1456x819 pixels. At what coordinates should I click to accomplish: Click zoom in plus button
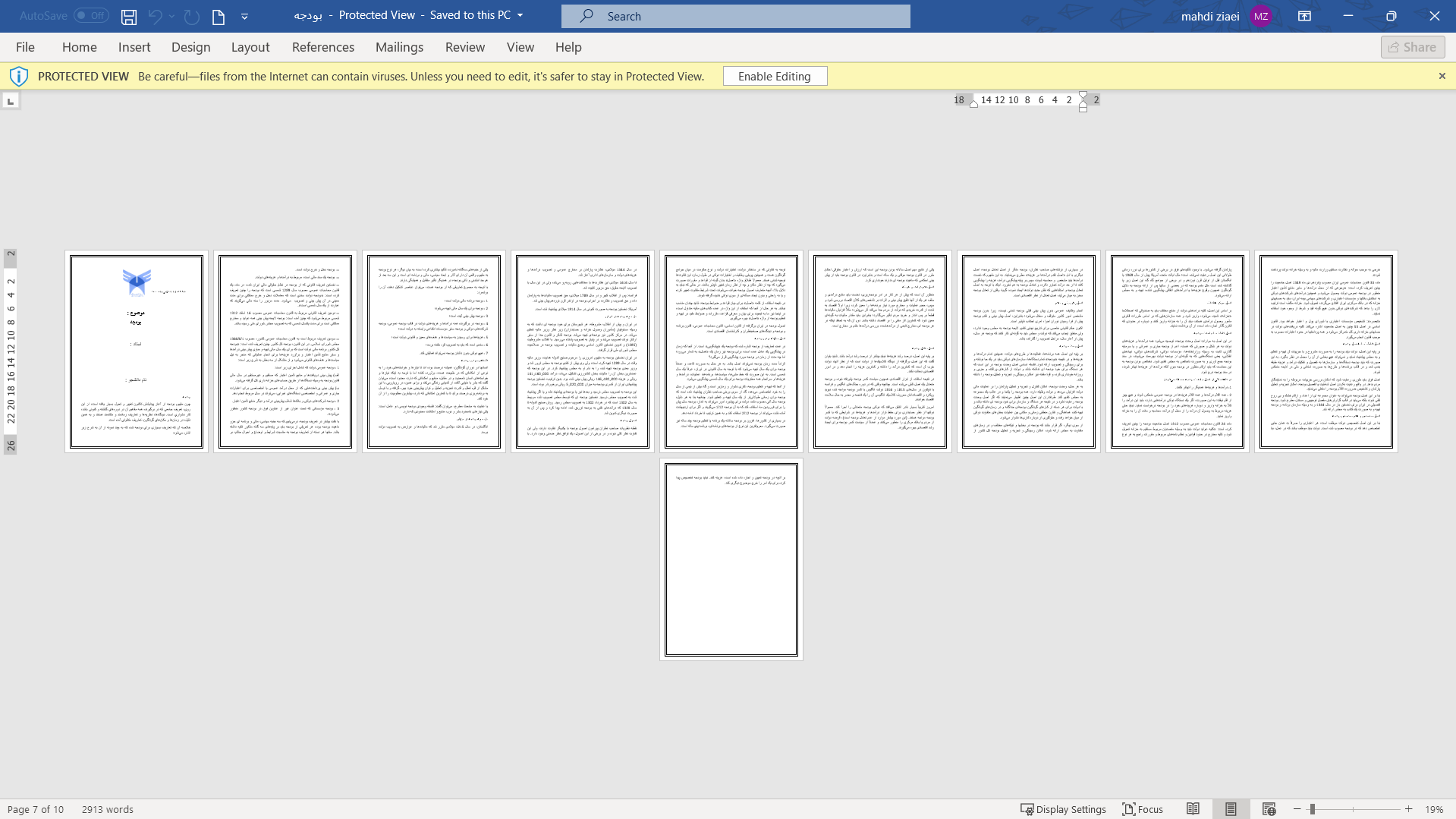(1408, 809)
